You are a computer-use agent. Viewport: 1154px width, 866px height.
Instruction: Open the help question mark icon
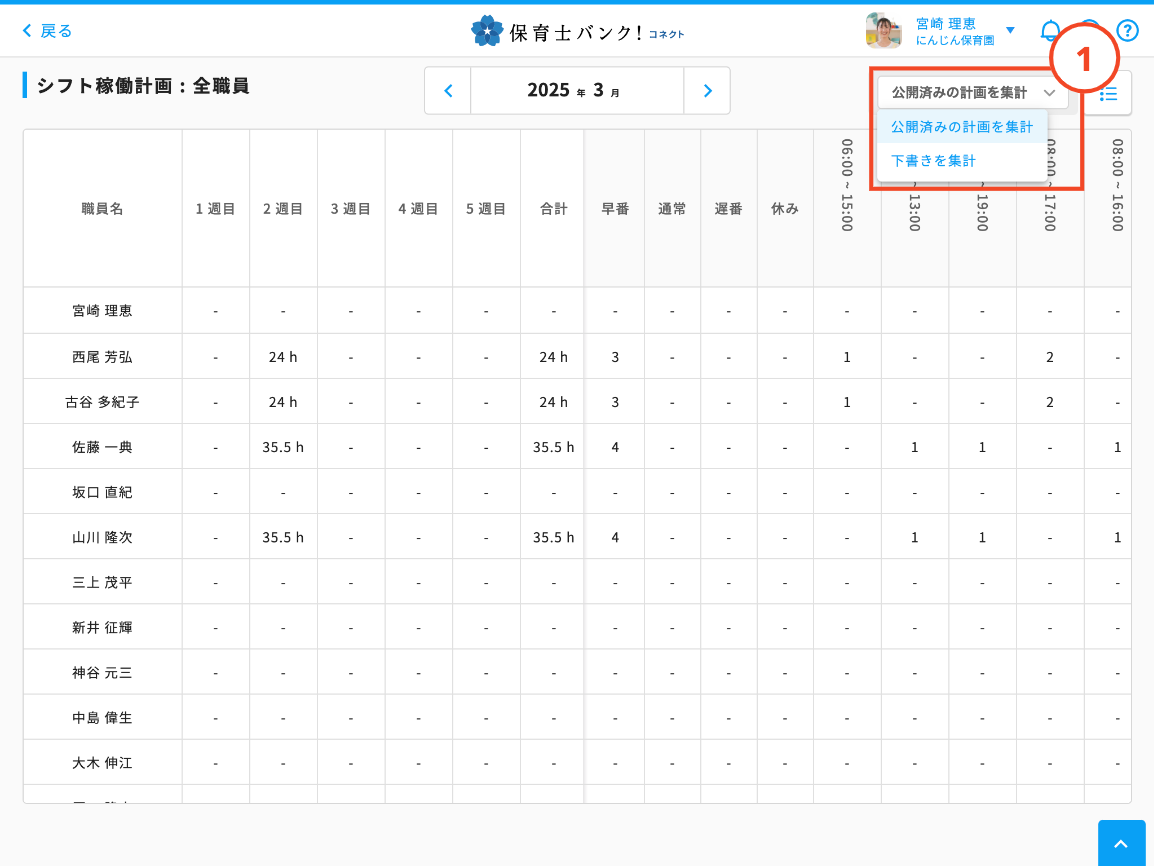coord(1127,31)
